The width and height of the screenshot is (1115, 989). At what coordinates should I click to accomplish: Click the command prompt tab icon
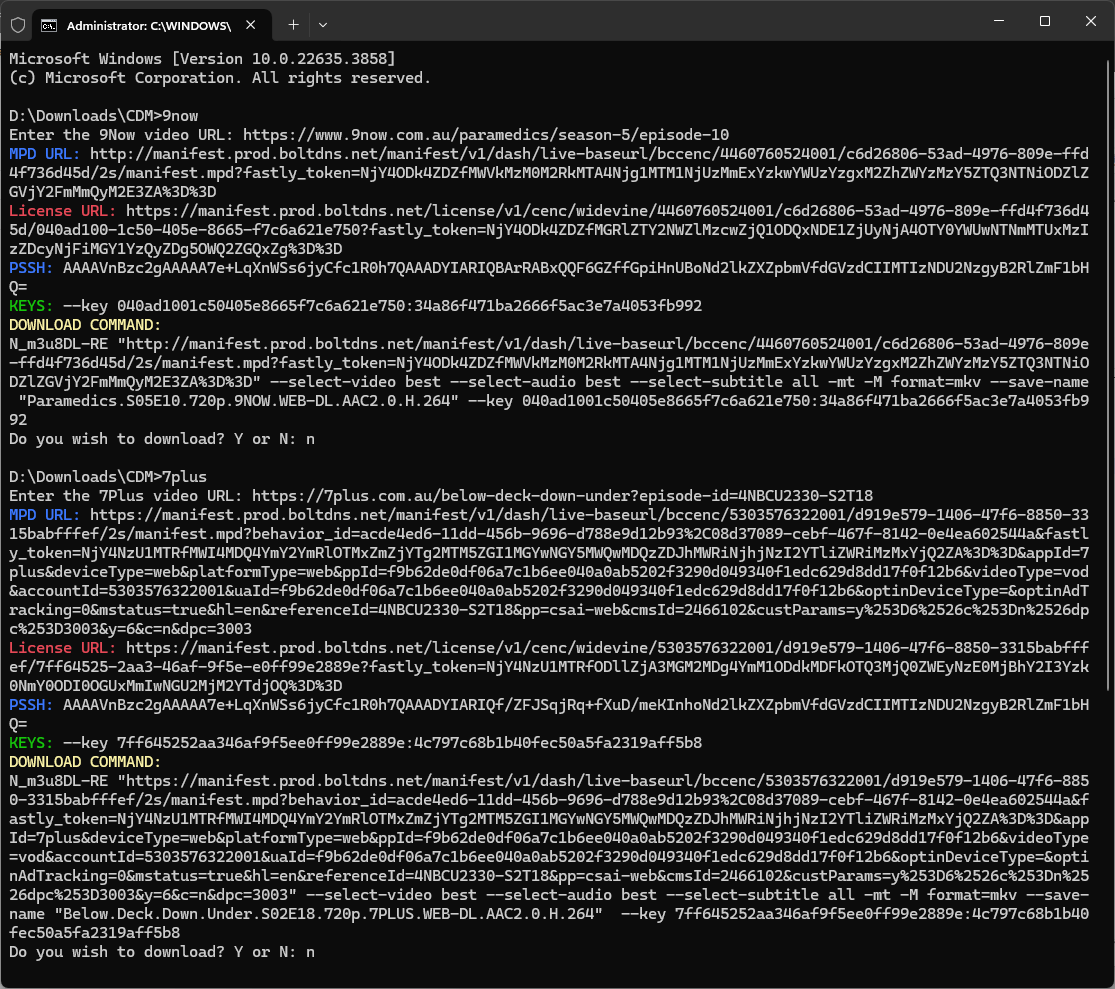[x=49, y=26]
